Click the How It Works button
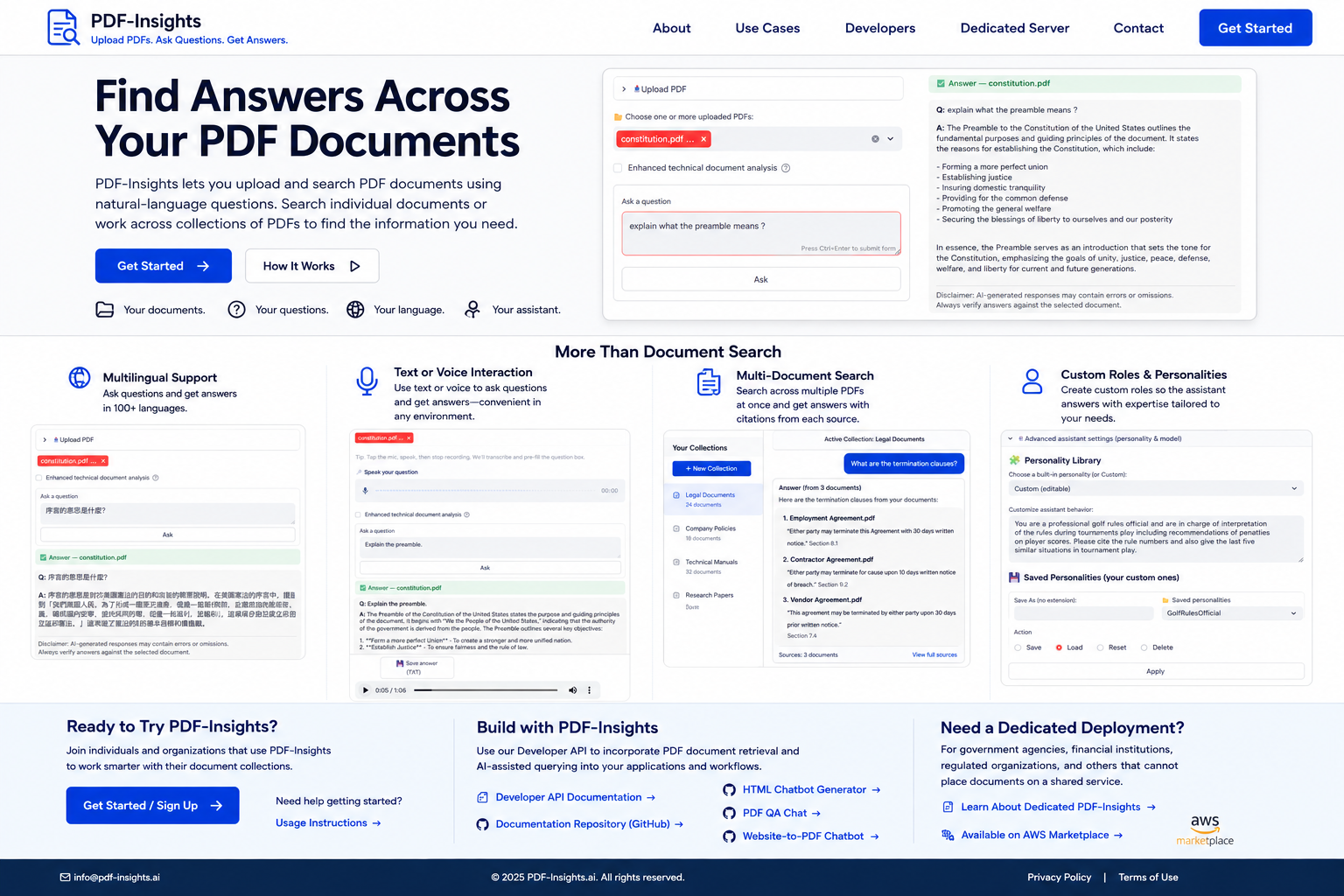This screenshot has height=896, width=1344. [x=312, y=266]
